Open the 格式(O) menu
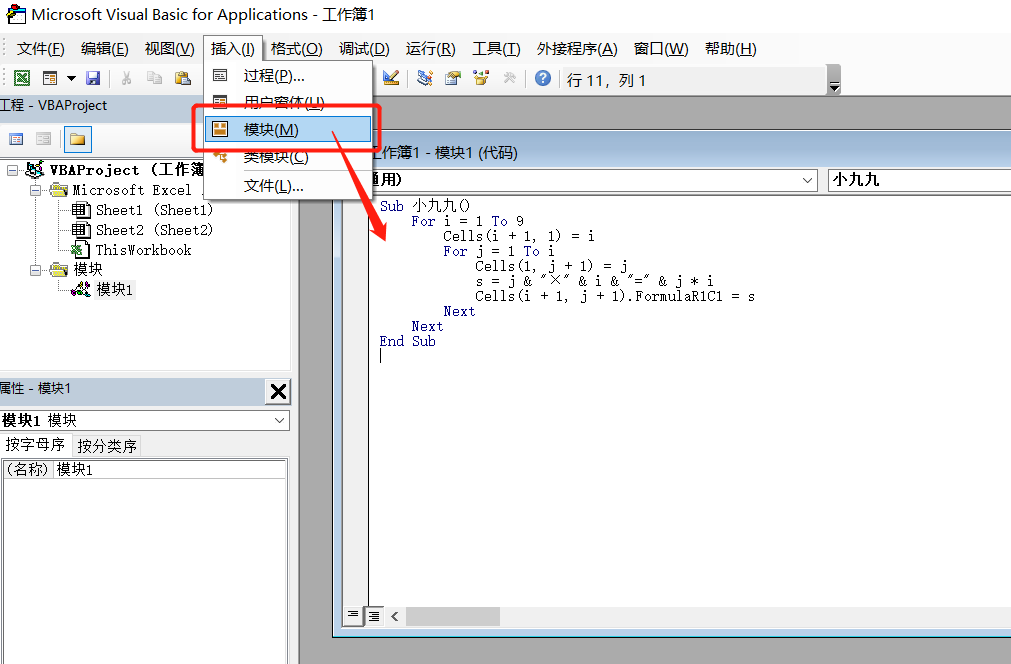1011x664 pixels. tap(297, 49)
